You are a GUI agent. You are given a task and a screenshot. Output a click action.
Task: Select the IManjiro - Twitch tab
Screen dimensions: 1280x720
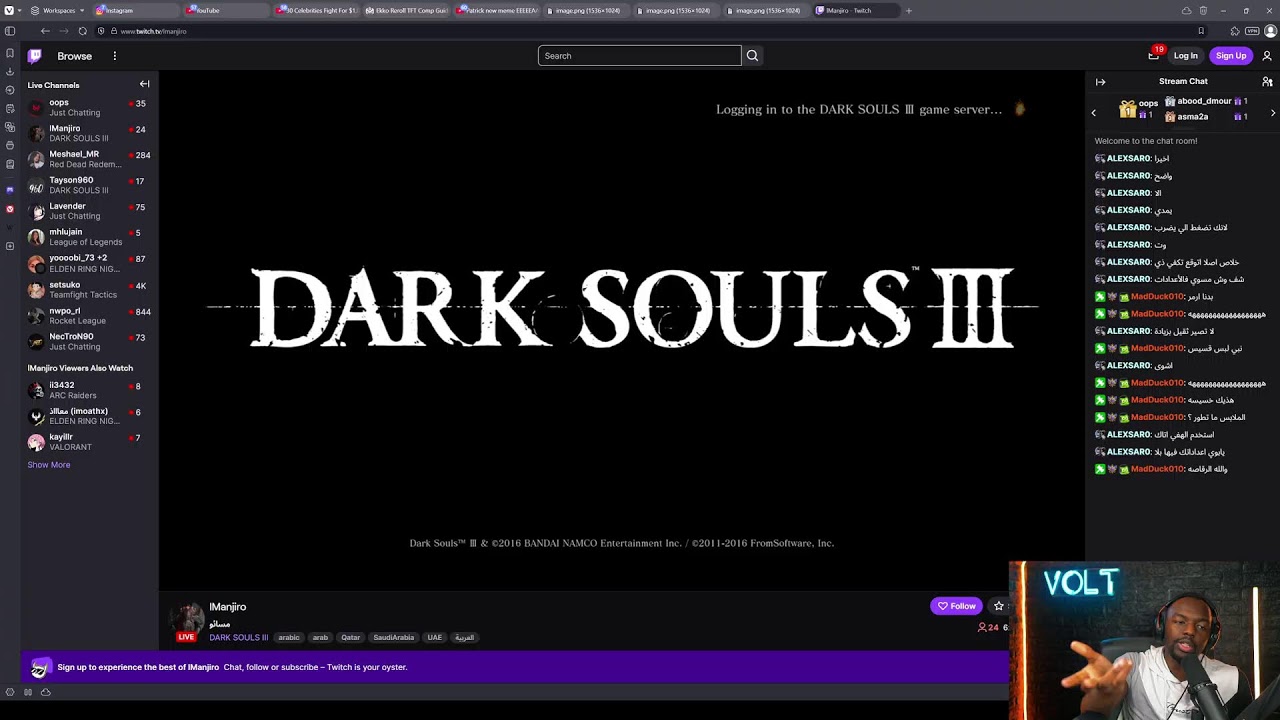[855, 10]
